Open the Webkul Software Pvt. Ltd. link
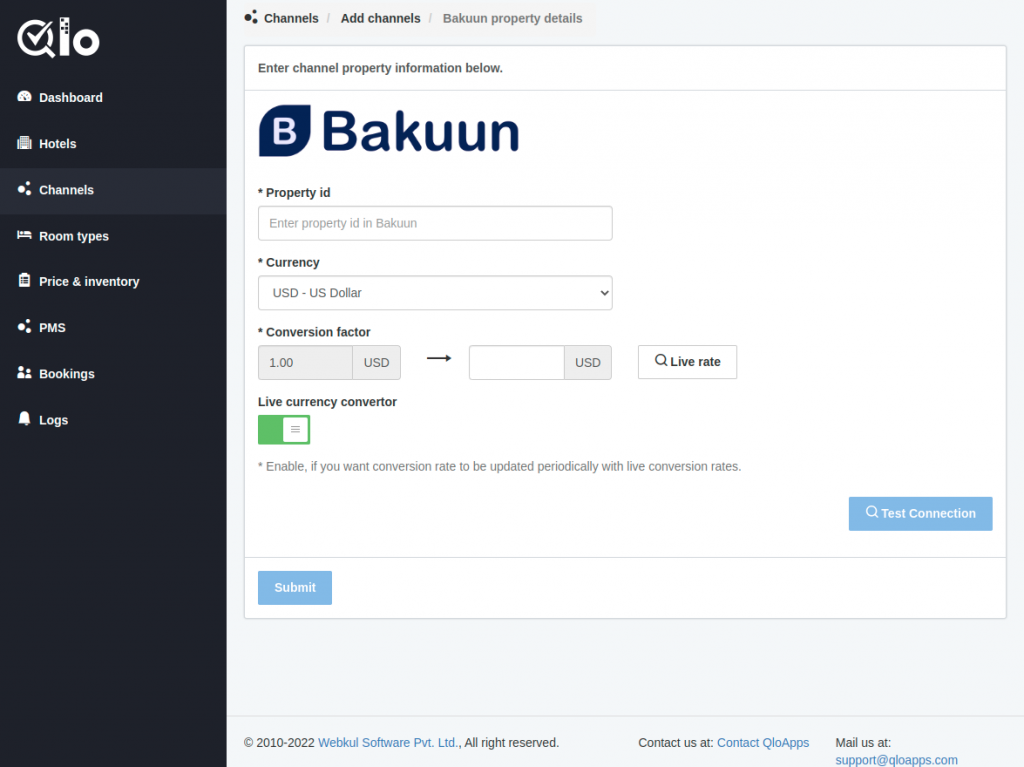 (388, 743)
